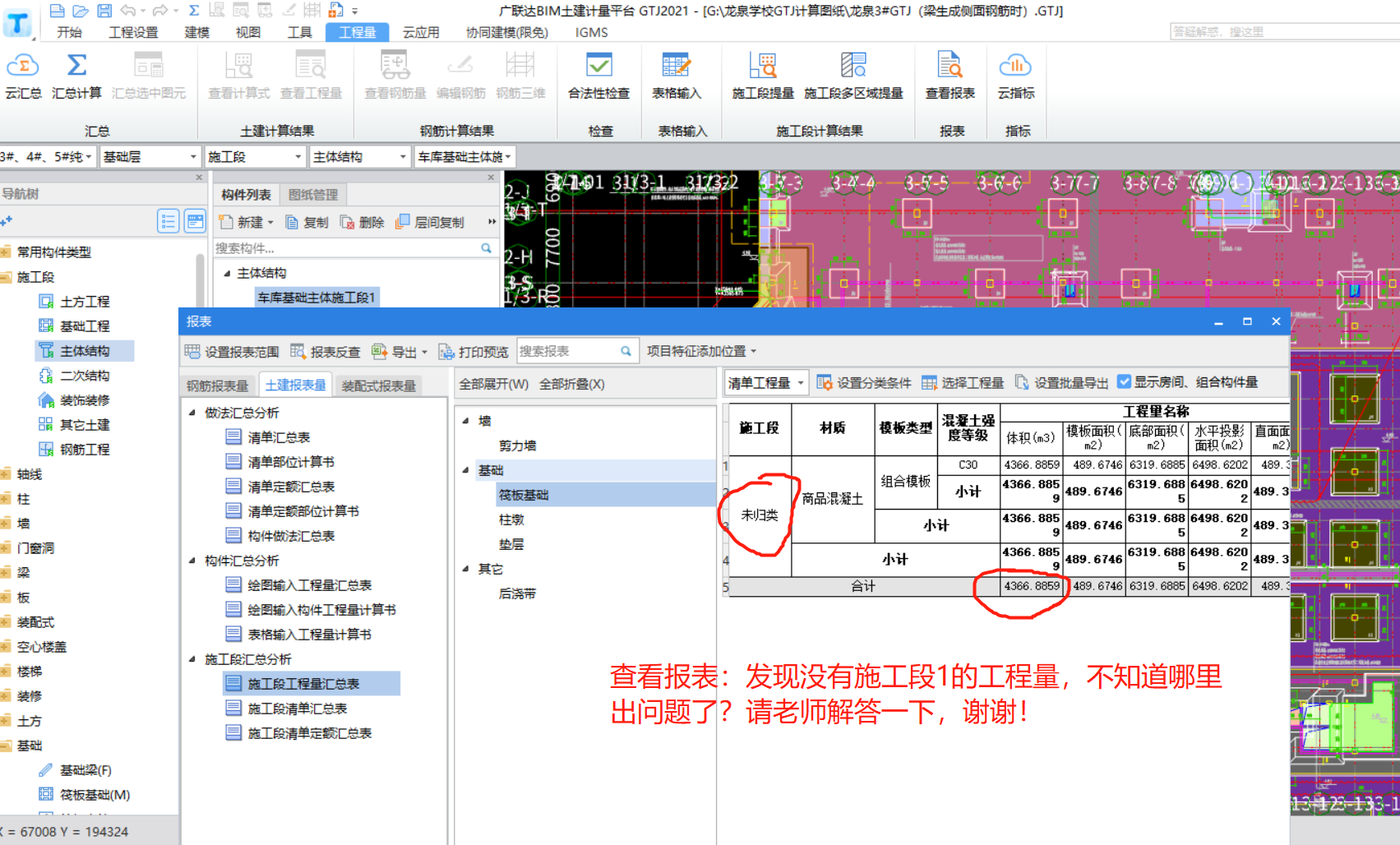Collapse 做法汇总分析 tree node
Screen dimensions: 1400x845
point(192,413)
